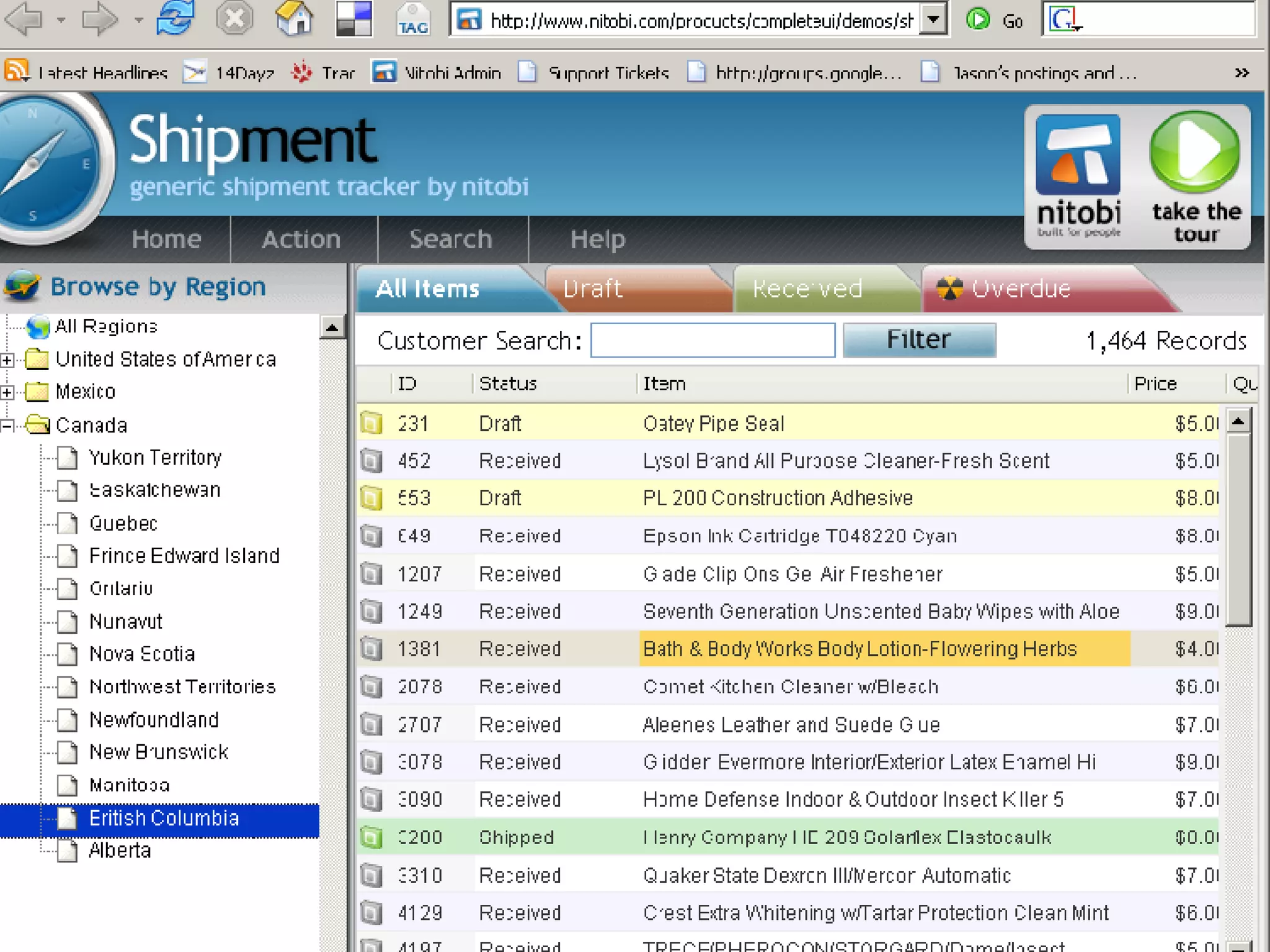
Task: Click the browser Forward arrow button
Action: (x=99, y=20)
